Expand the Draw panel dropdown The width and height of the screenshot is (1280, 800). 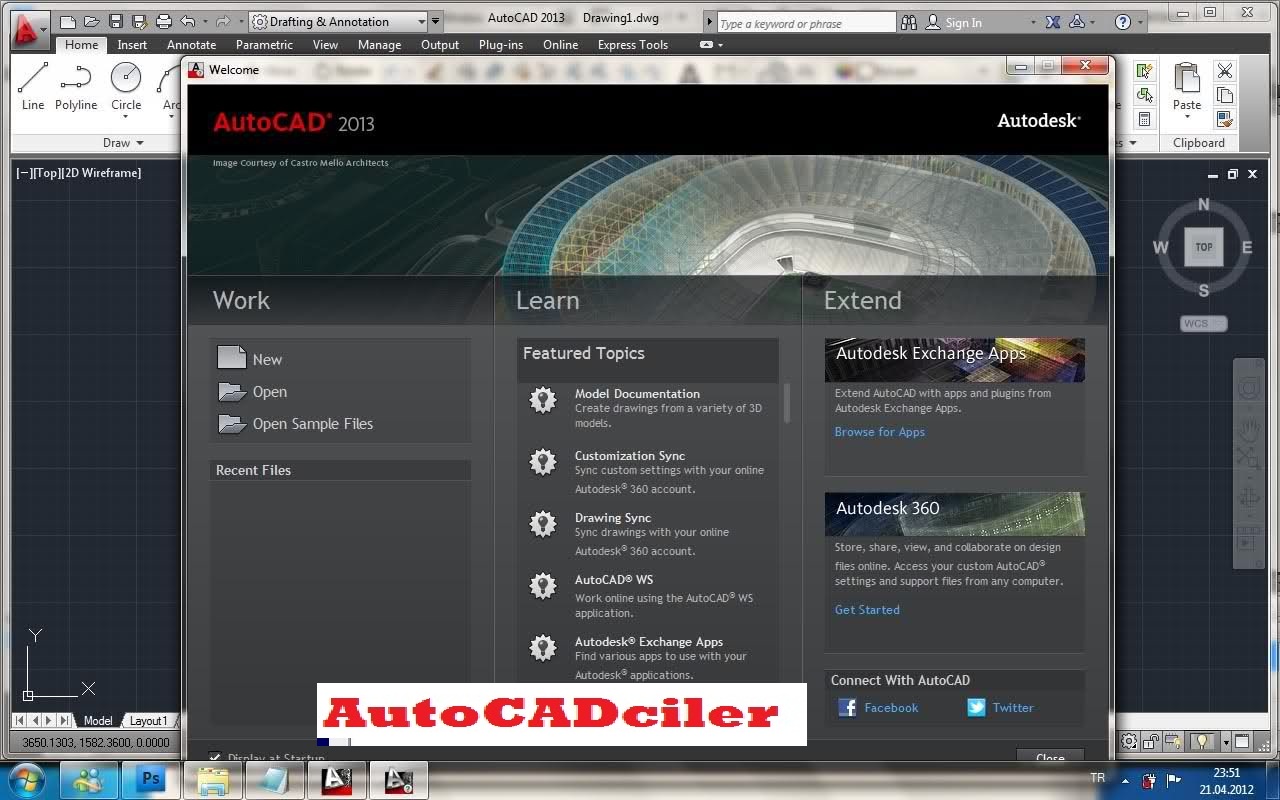(x=123, y=143)
